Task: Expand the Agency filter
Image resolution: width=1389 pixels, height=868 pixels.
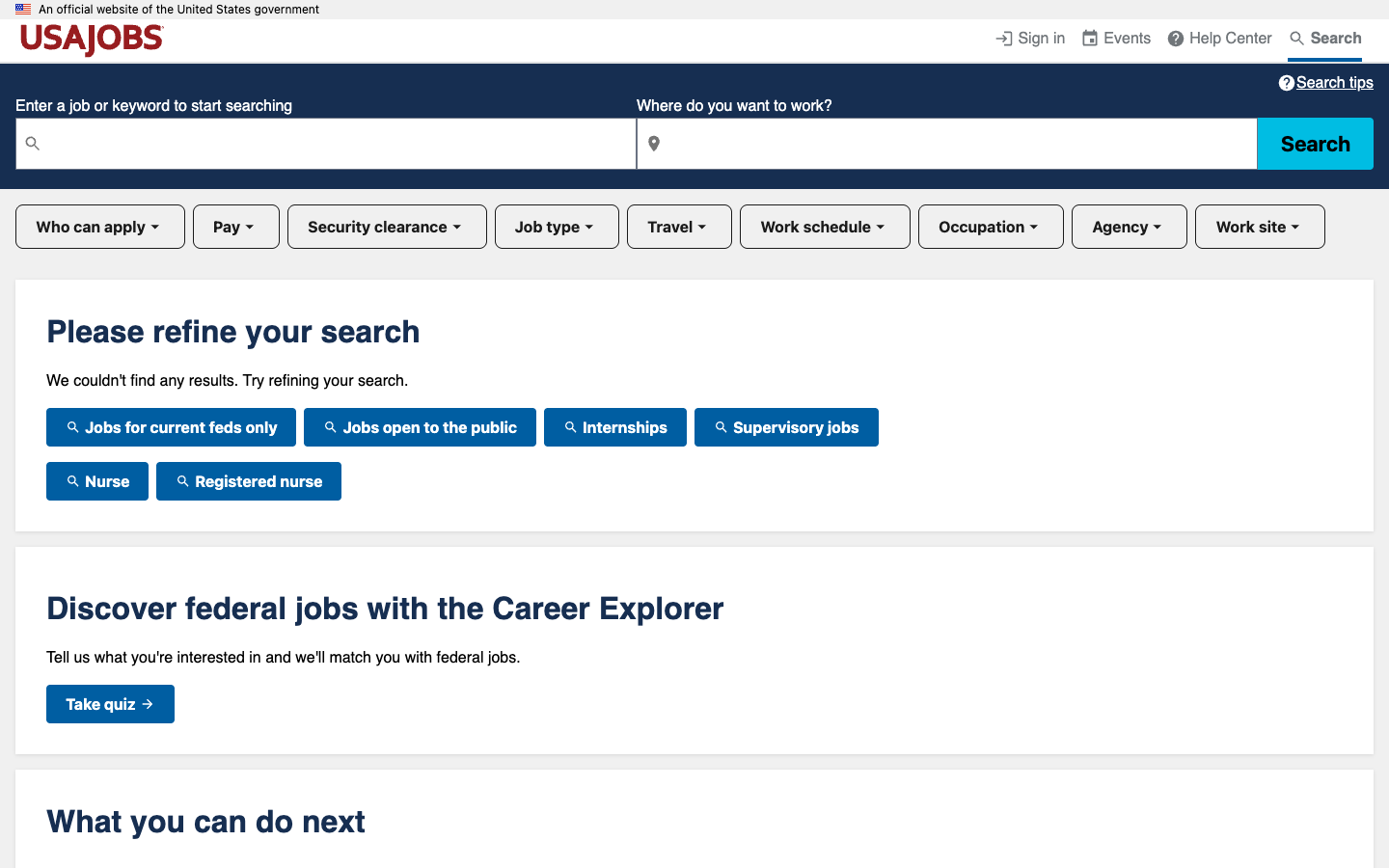Action: pyautogui.click(x=1130, y=227)
